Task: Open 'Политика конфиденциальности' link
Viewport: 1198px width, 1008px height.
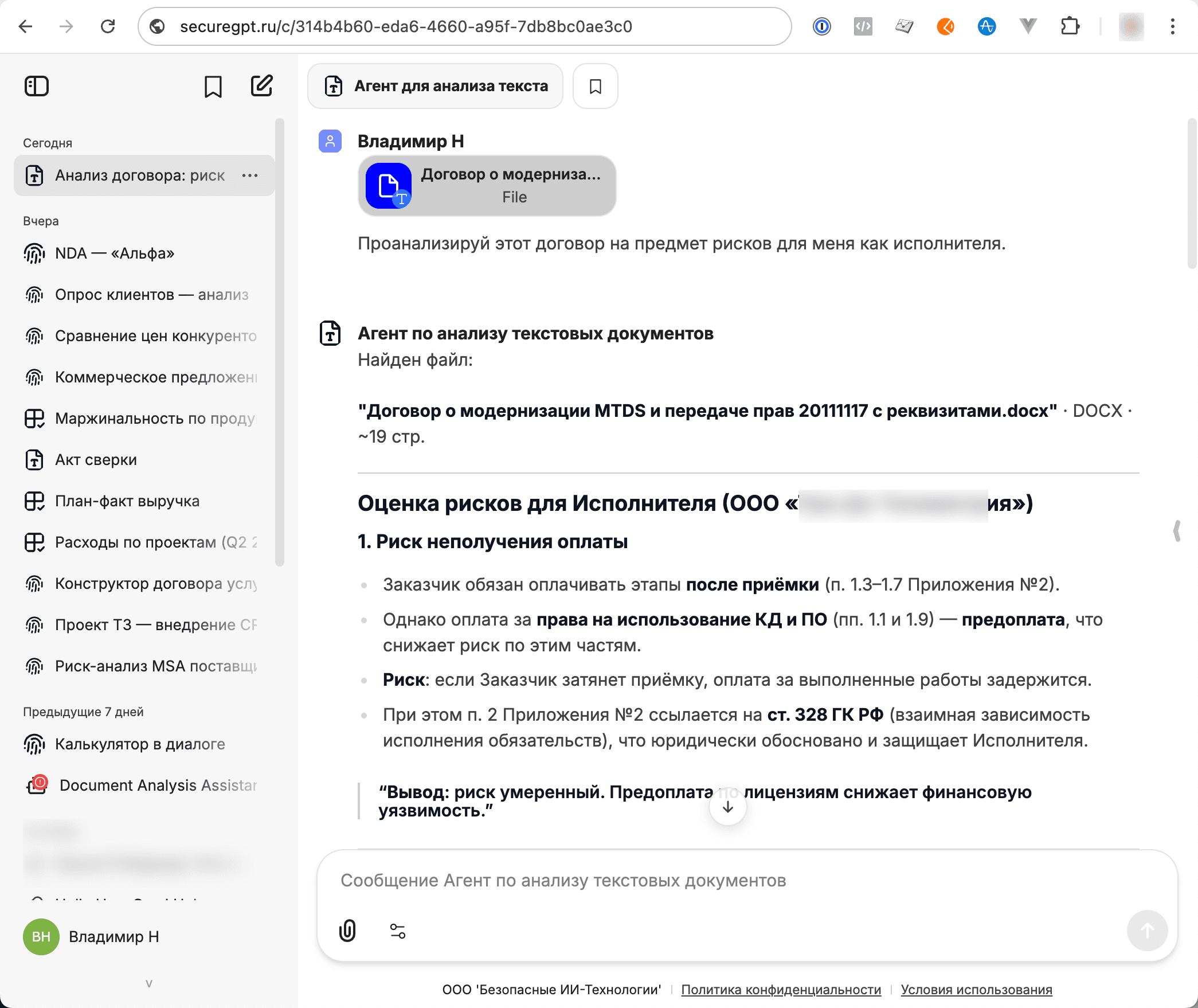Action: tap(781, 990)
